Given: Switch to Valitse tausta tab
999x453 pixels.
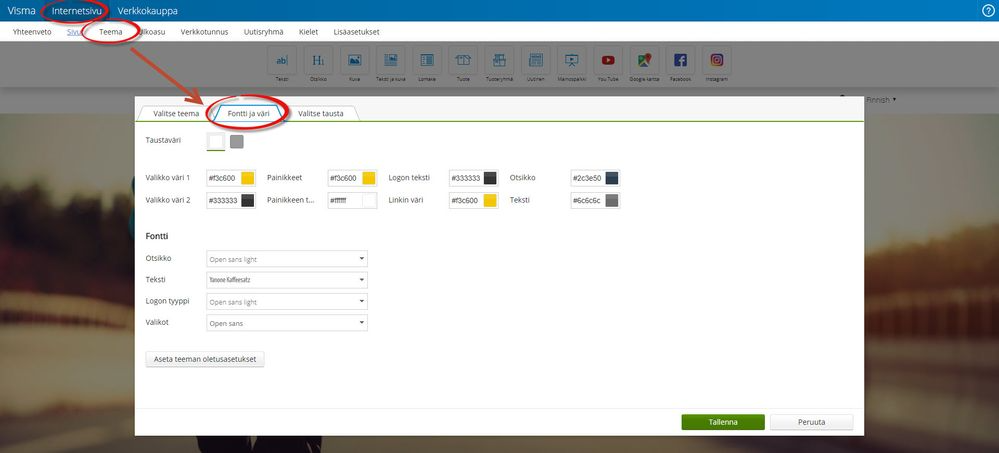Looking at the screenshot, I should [320, 113].
